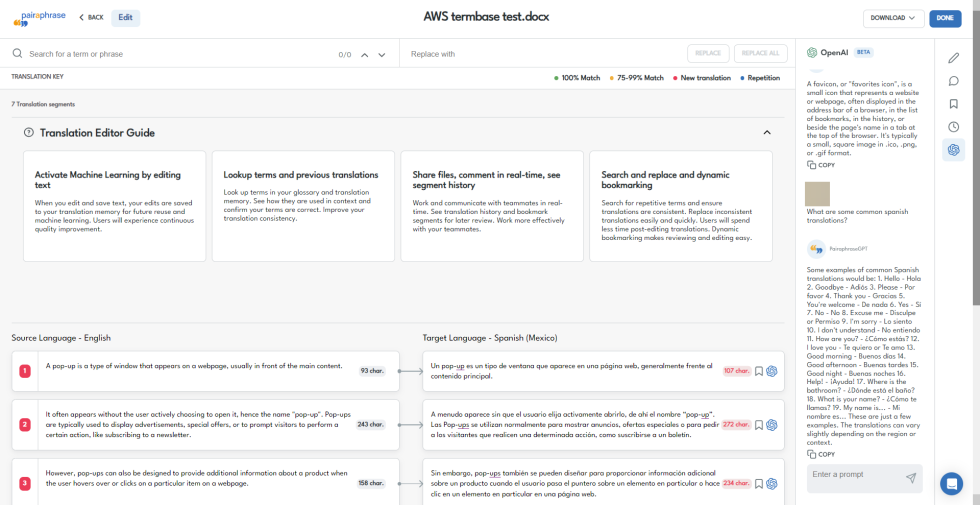Open the comments panel in right sidebar
The image size is (980, 505).
point(954,81)
